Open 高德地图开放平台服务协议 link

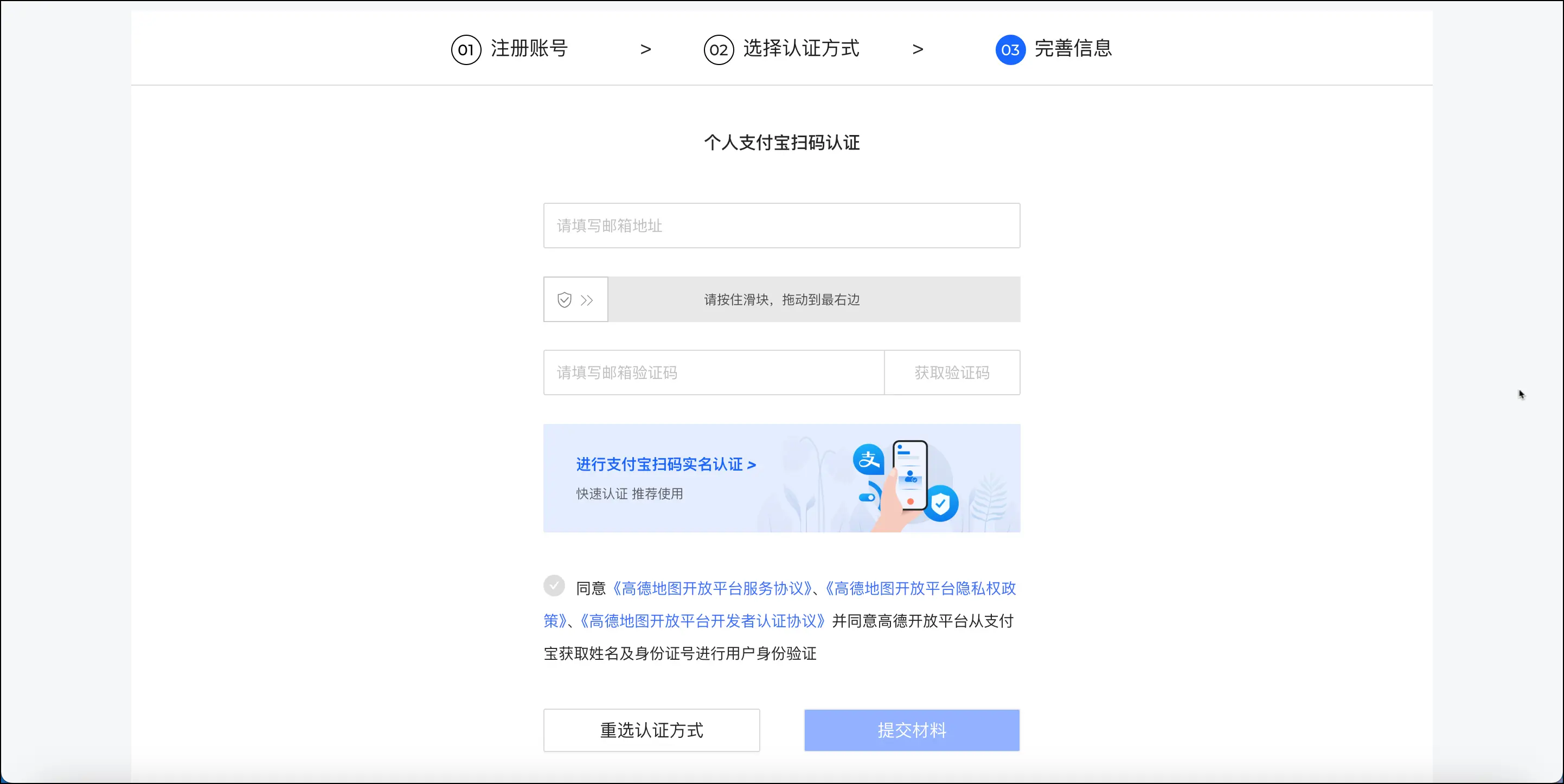[712, 589]
